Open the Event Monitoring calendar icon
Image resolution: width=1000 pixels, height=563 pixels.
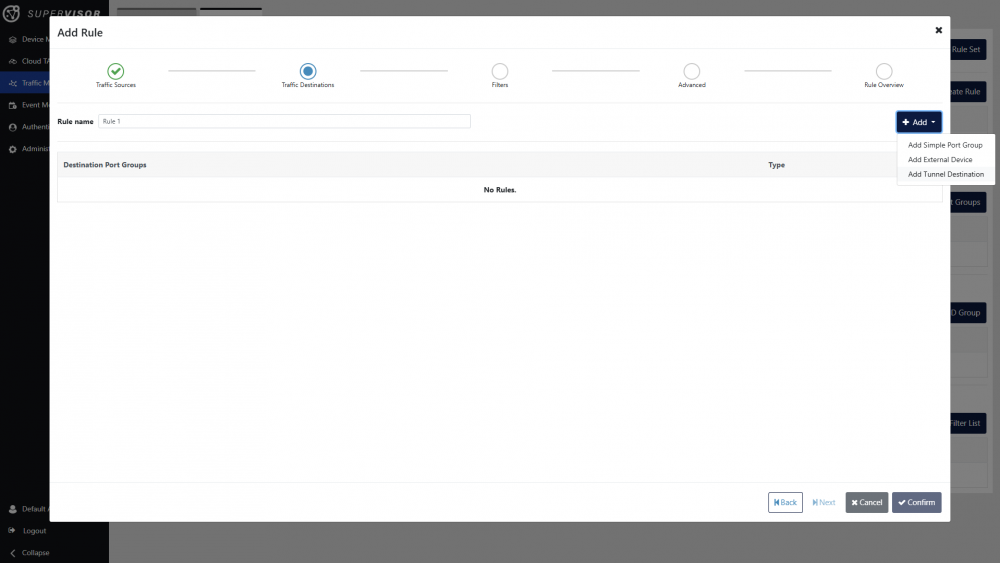click(x=12, y=105)
